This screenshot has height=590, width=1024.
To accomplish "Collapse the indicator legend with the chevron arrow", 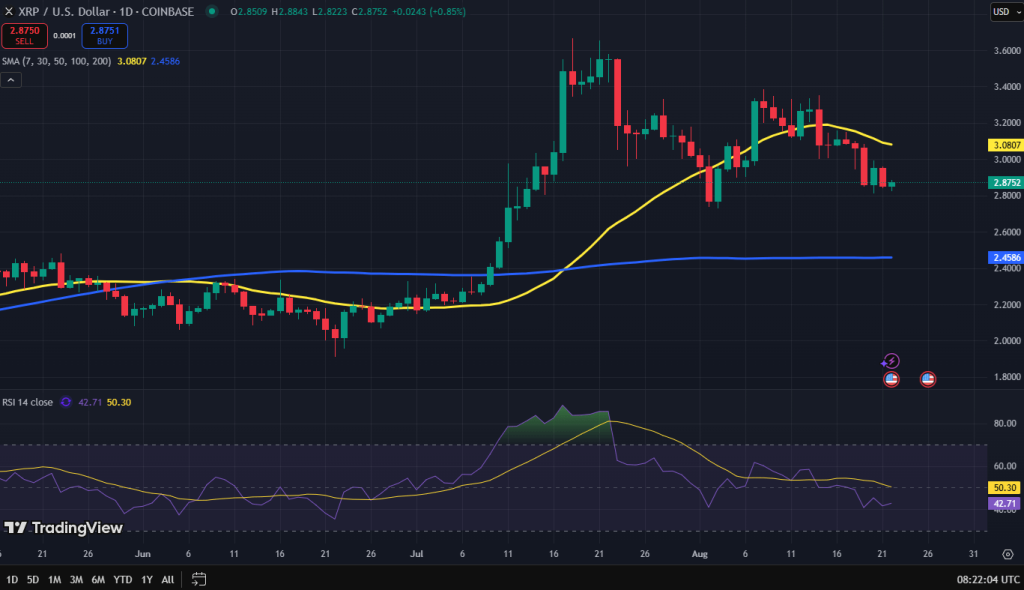I will point(11,79).
